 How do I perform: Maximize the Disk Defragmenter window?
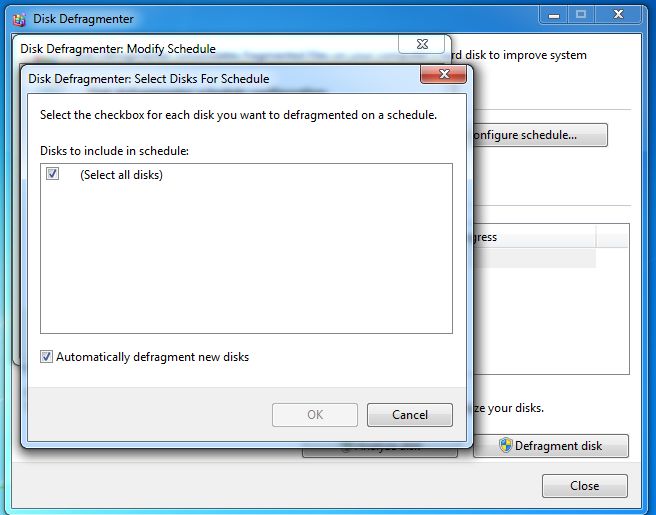click(x=581, y=15)
